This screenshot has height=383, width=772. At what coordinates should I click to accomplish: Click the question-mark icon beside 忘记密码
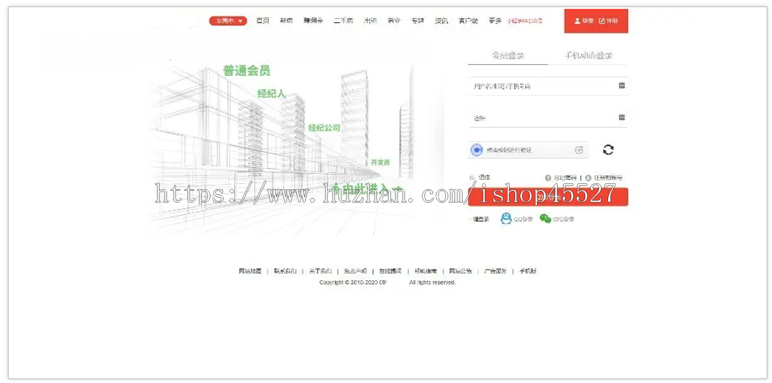pyautogui.click(x=547, y=178)
